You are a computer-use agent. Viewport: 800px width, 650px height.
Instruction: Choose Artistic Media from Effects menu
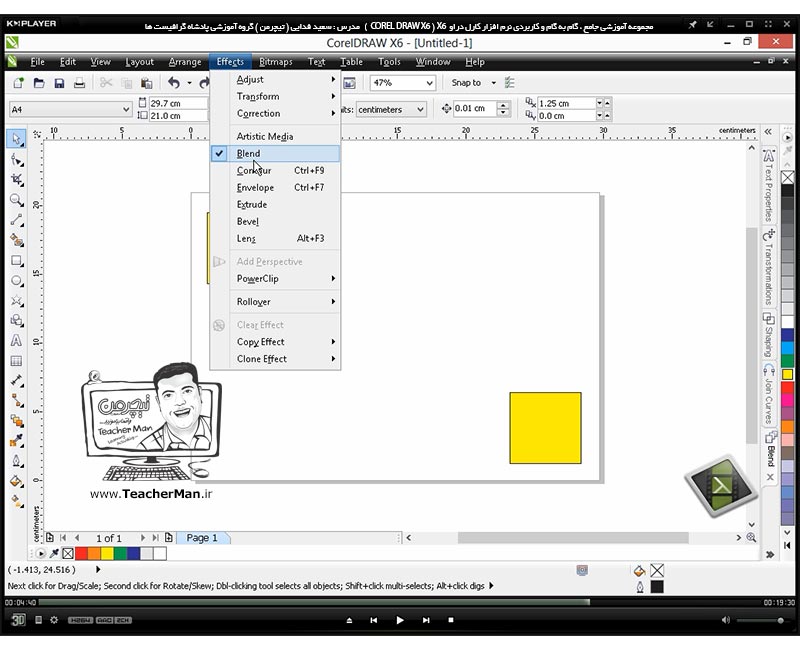point(275,136)
